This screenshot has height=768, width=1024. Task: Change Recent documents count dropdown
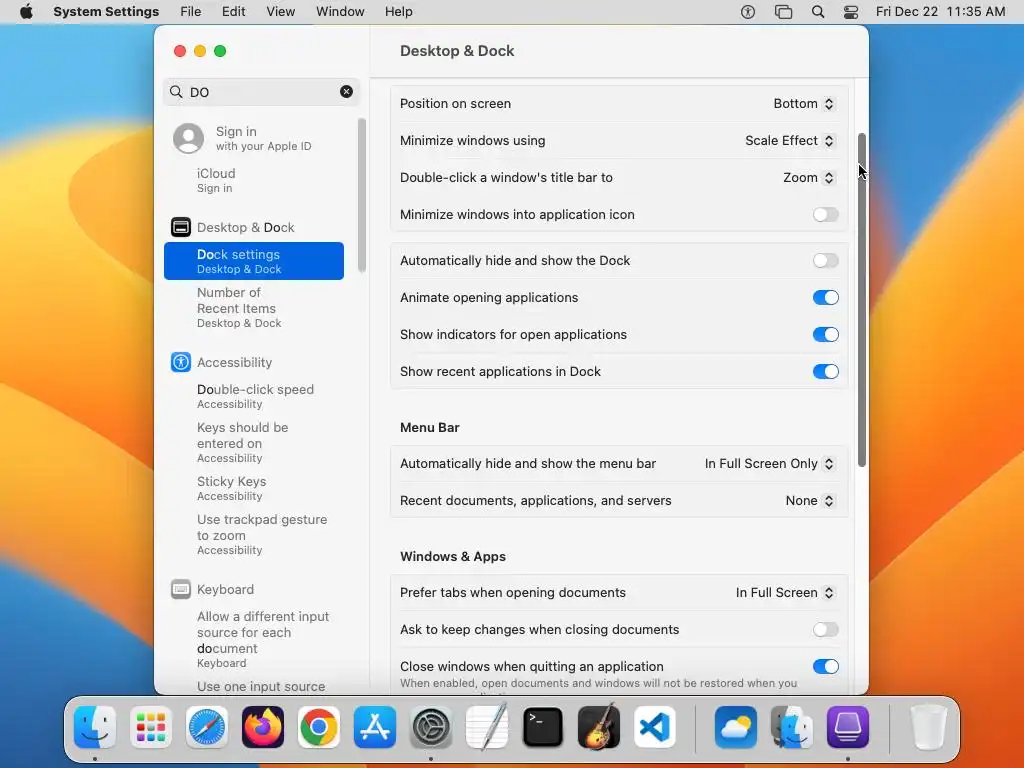coord(810,500)
